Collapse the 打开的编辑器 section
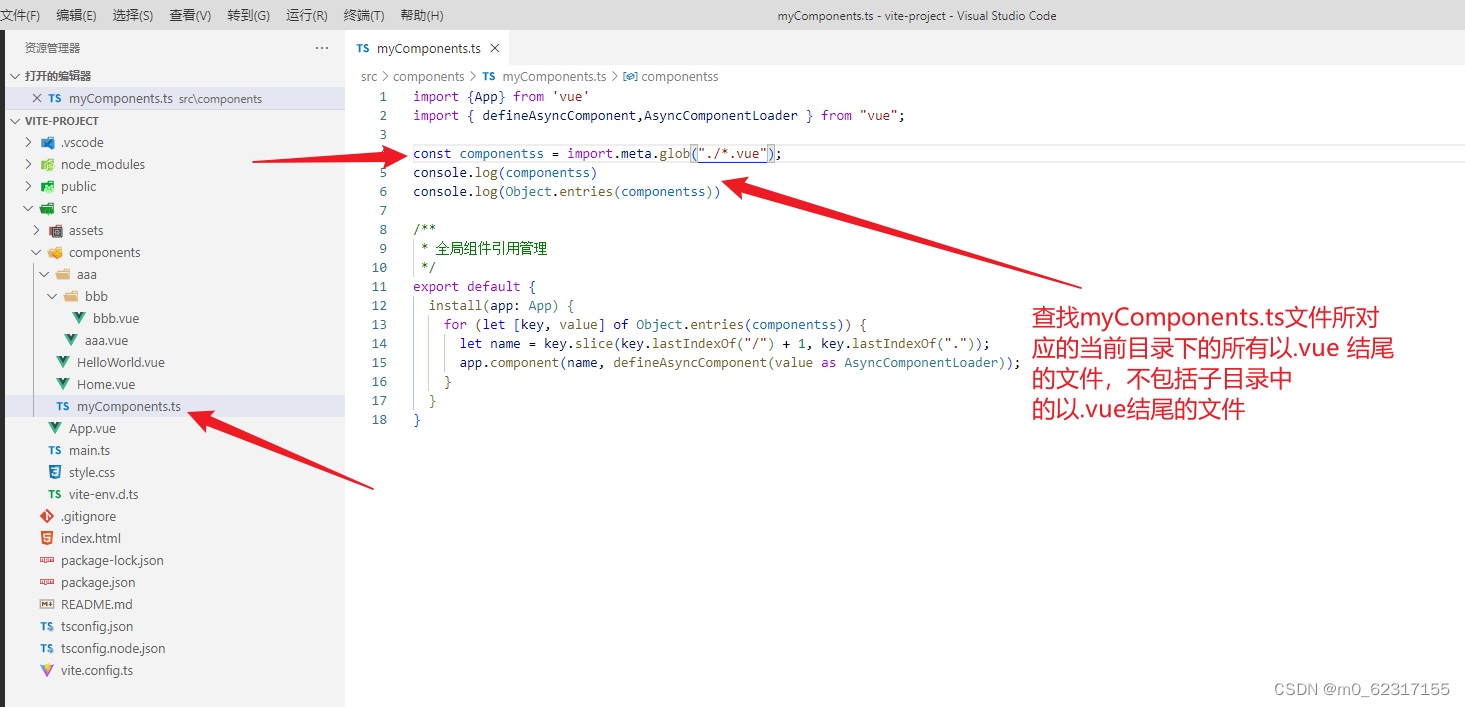Viewport: 1465px width, 707px height. pyautogui.click(x=15, y=76)
